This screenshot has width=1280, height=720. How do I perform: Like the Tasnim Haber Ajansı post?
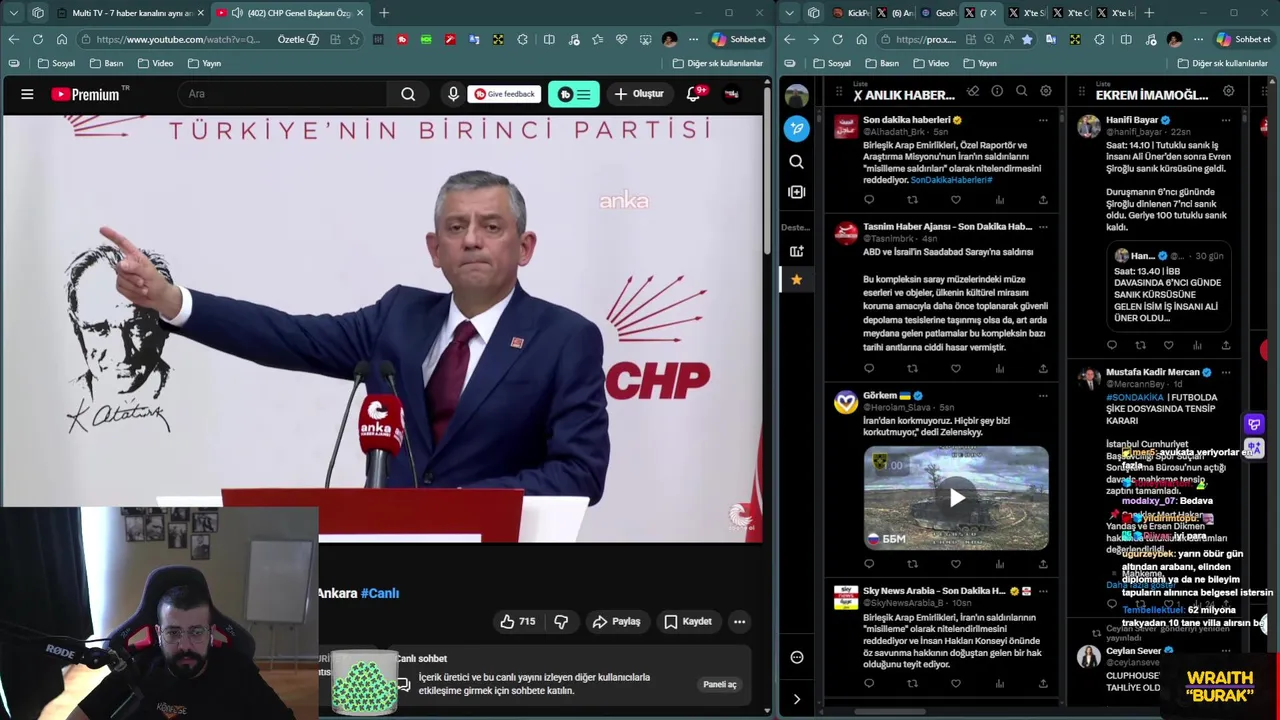[956, 369]
